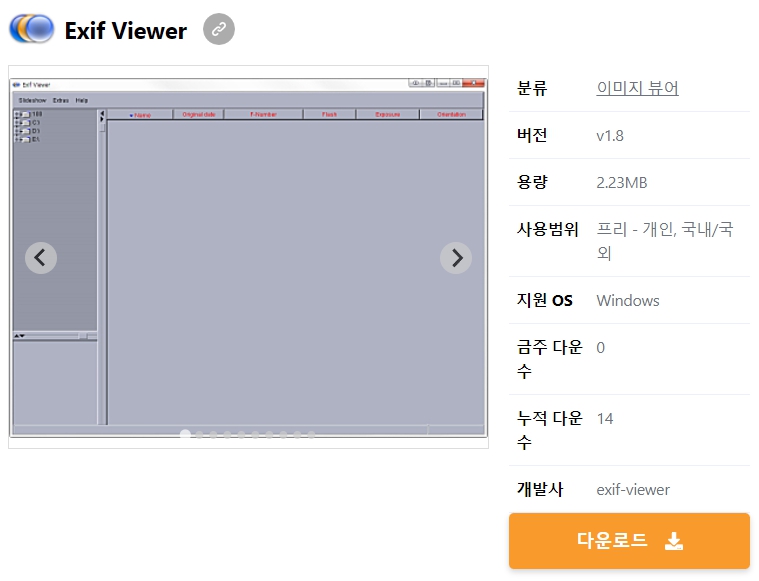
Task: Jump to the fifth carousel dot
Action: (241, 435)
